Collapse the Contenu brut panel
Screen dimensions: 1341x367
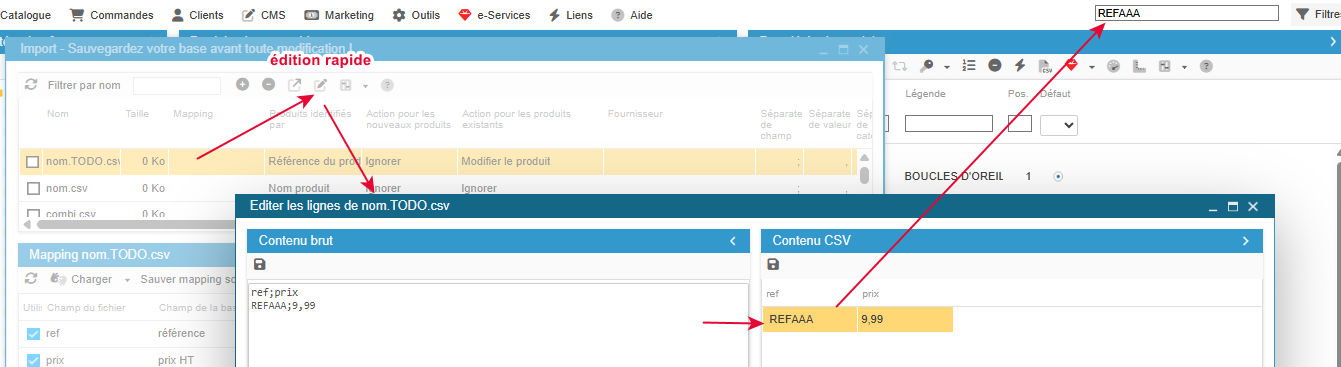click(732, 241)
